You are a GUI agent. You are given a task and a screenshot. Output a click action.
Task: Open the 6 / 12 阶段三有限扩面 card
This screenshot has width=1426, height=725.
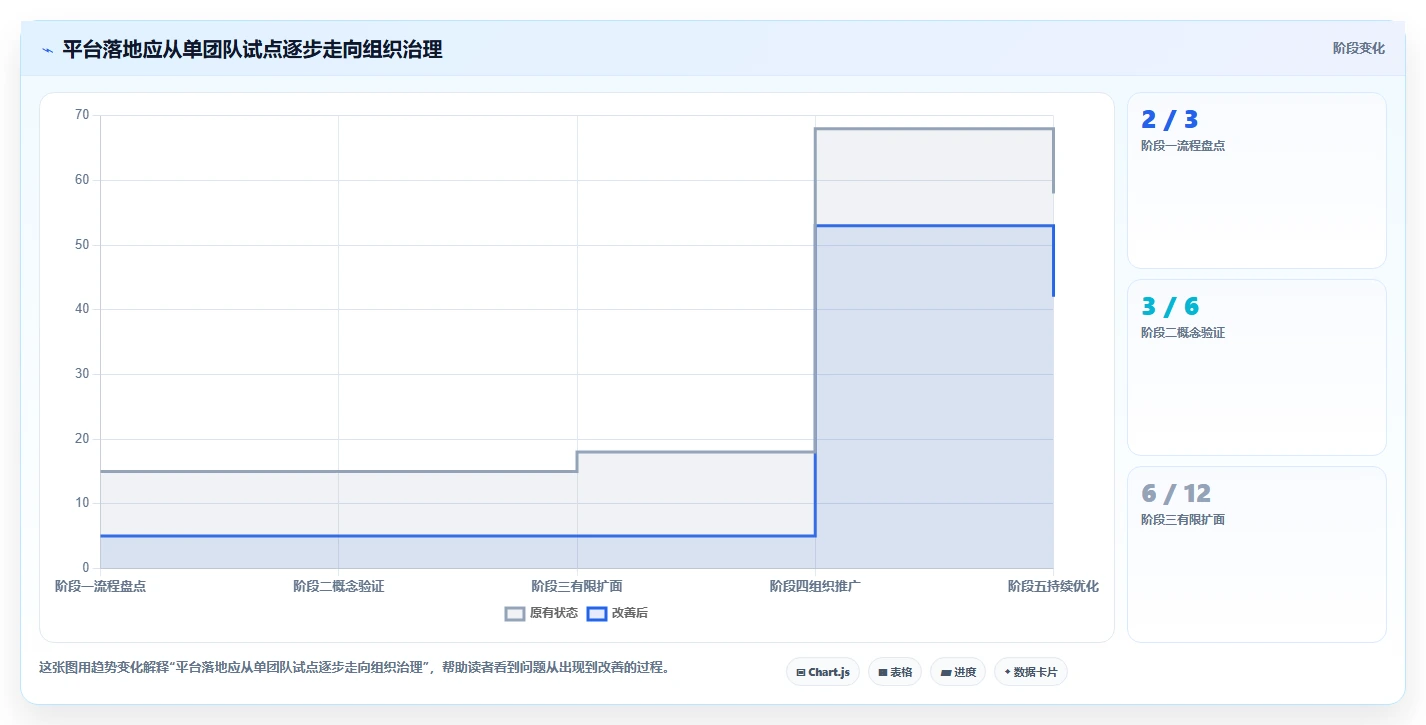1257,554
